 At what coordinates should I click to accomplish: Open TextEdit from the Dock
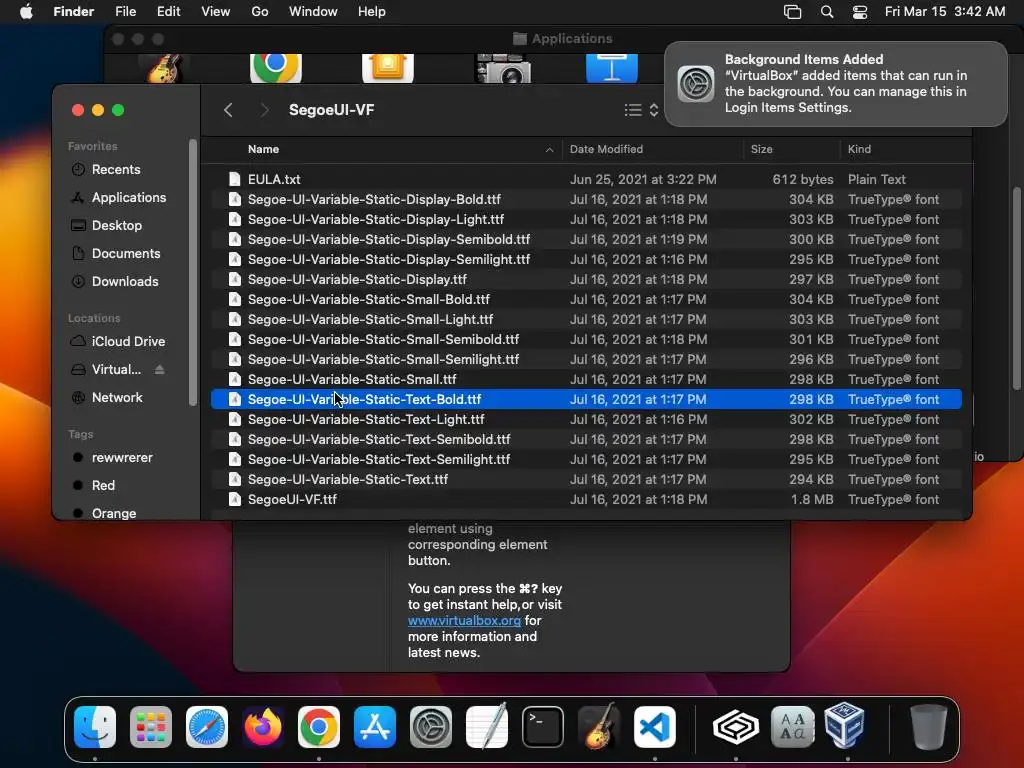point(487,727)
